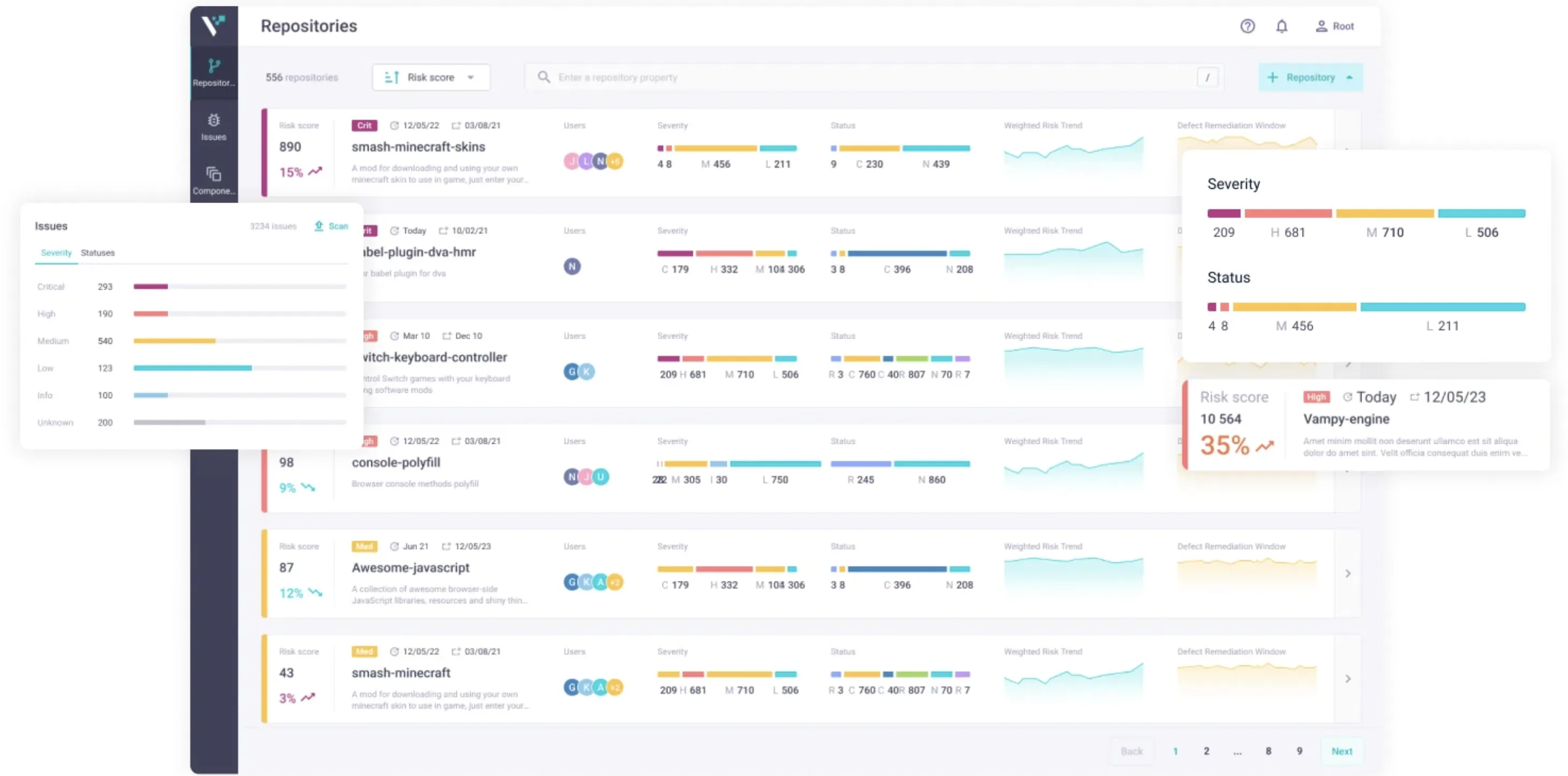Click the Critical severity bar in Issues
The width and height of the screenshot is (1568, 776).
click(240, 286)
